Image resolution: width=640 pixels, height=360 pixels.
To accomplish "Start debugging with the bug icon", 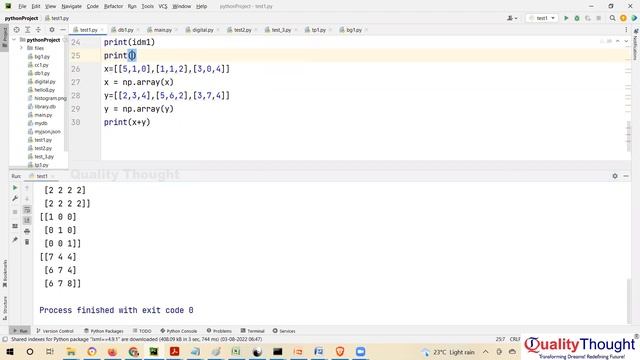I will [577, 18].
